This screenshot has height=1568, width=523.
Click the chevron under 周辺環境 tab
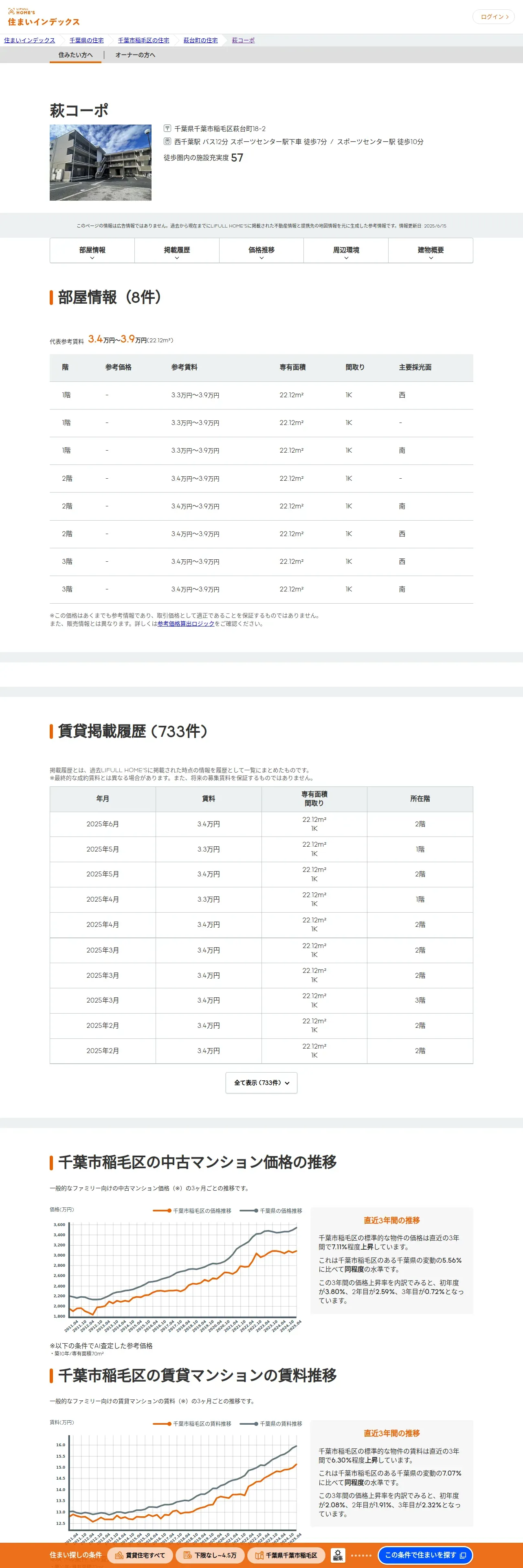pos(346,258)
